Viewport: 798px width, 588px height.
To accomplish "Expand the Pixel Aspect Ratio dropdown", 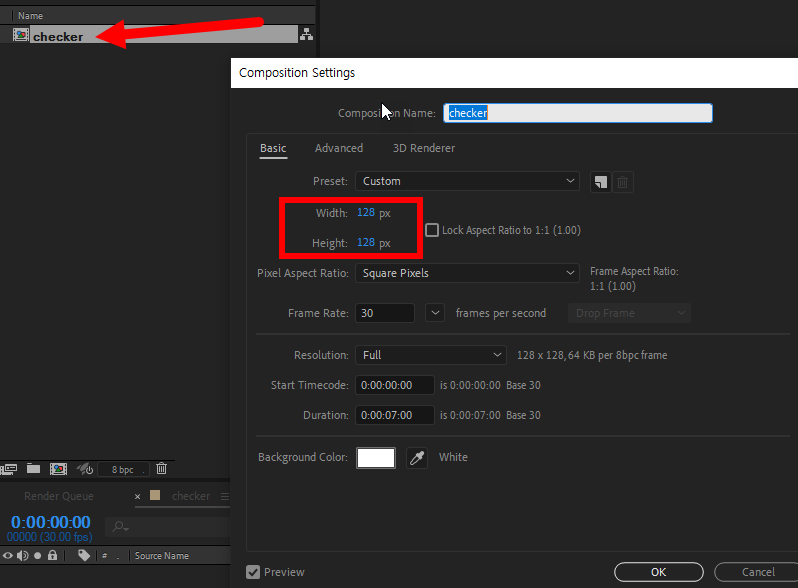I will coord(467,273).
